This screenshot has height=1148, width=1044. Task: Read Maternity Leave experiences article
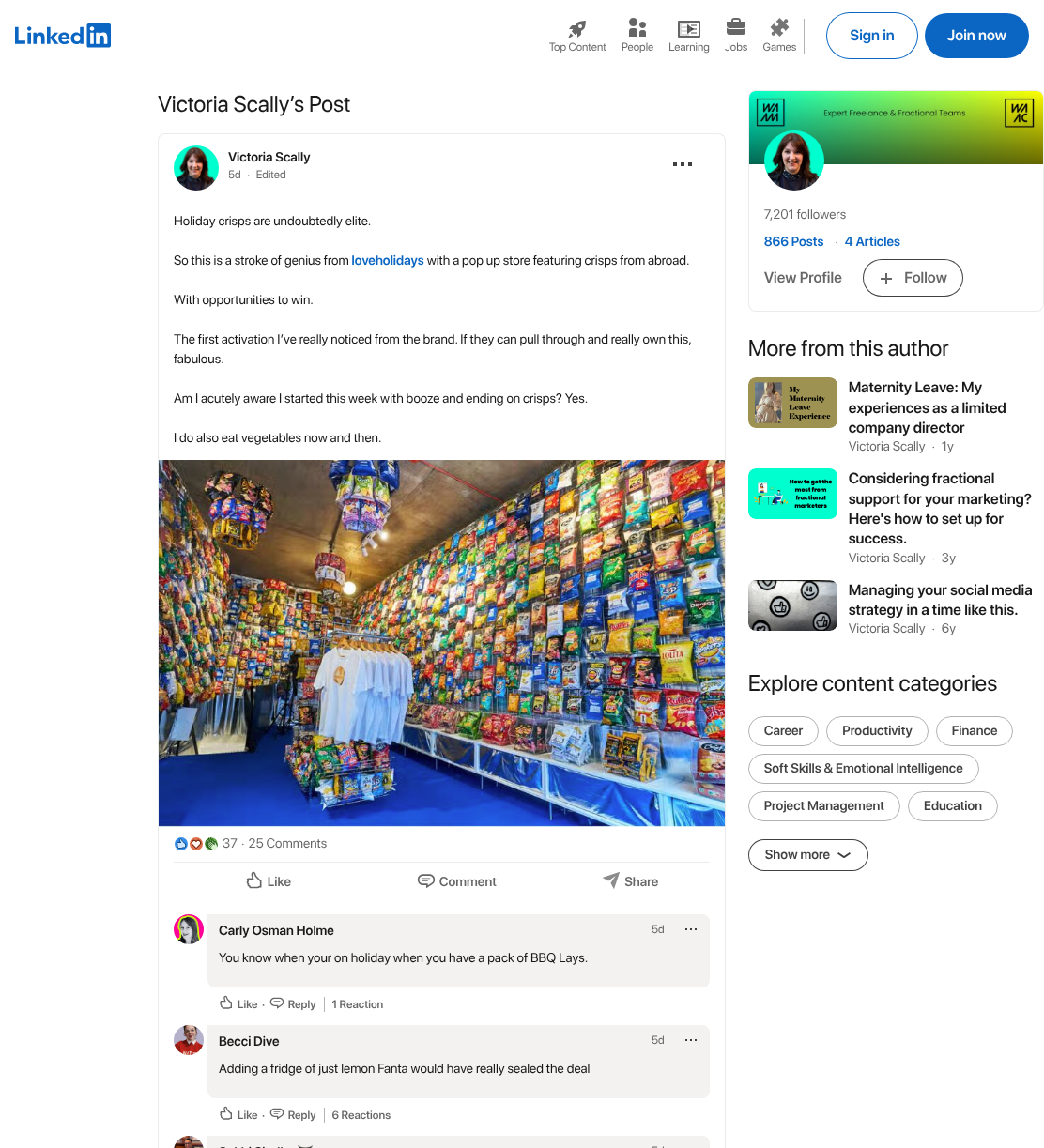928,407
